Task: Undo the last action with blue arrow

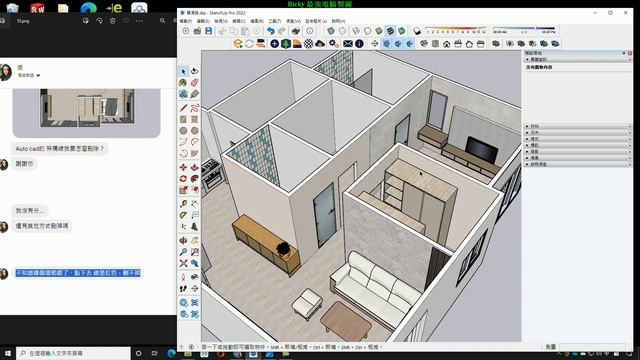Action: (x=271, y=31)
